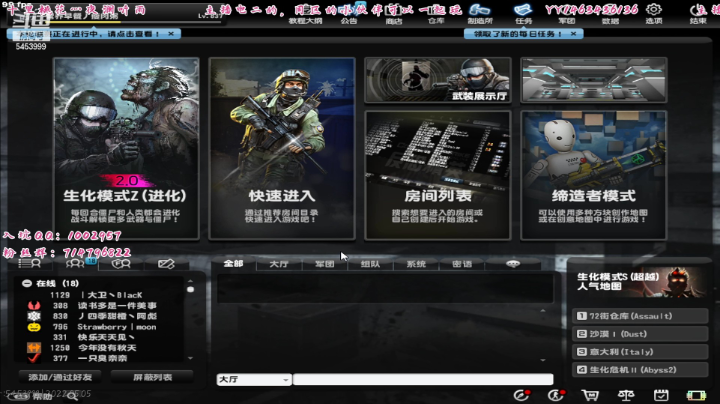Click the pumpkin badge beside Strawberry丨moon
Screen dimensions: 720x404
point(34,327)
